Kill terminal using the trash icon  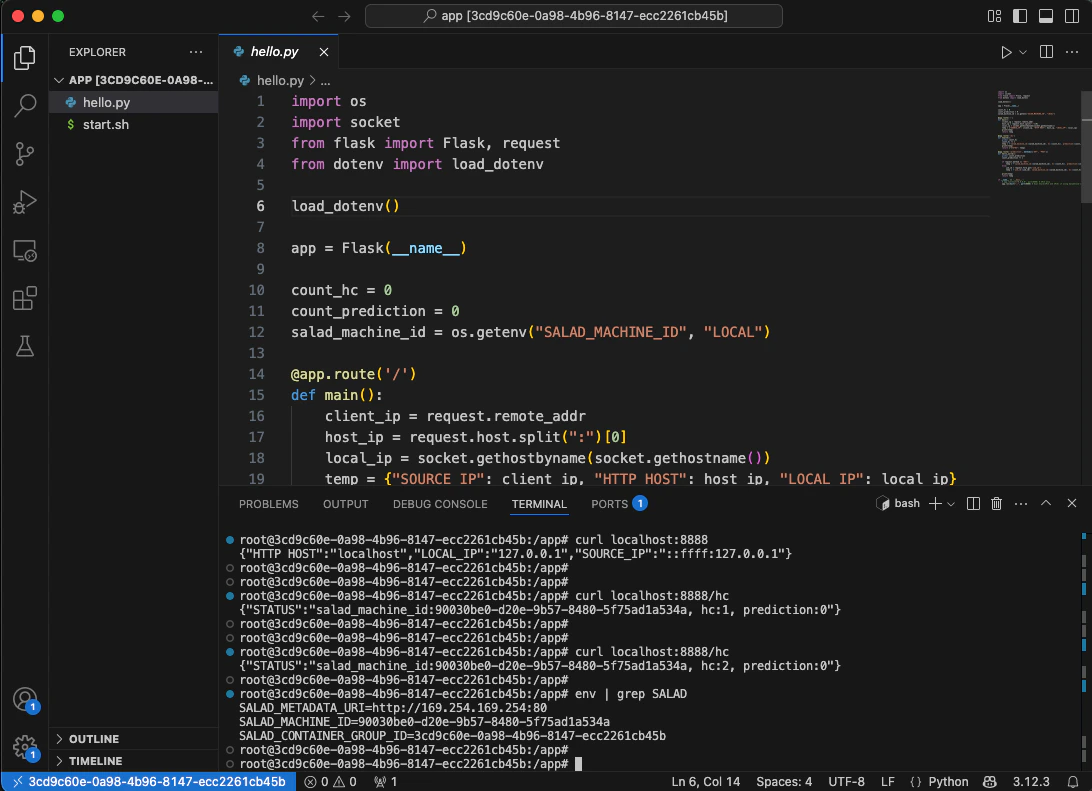996,504
